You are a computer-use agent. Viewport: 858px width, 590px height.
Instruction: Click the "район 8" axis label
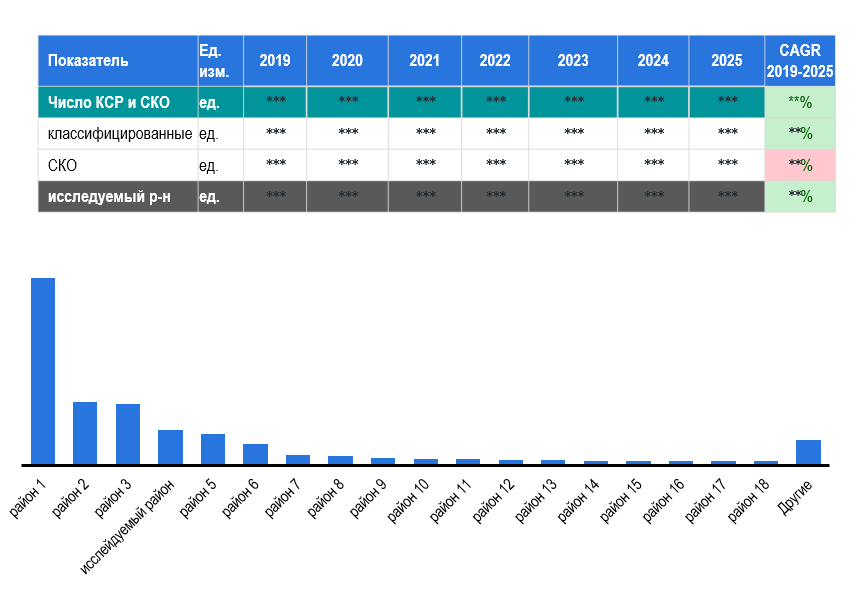(325, 498)
